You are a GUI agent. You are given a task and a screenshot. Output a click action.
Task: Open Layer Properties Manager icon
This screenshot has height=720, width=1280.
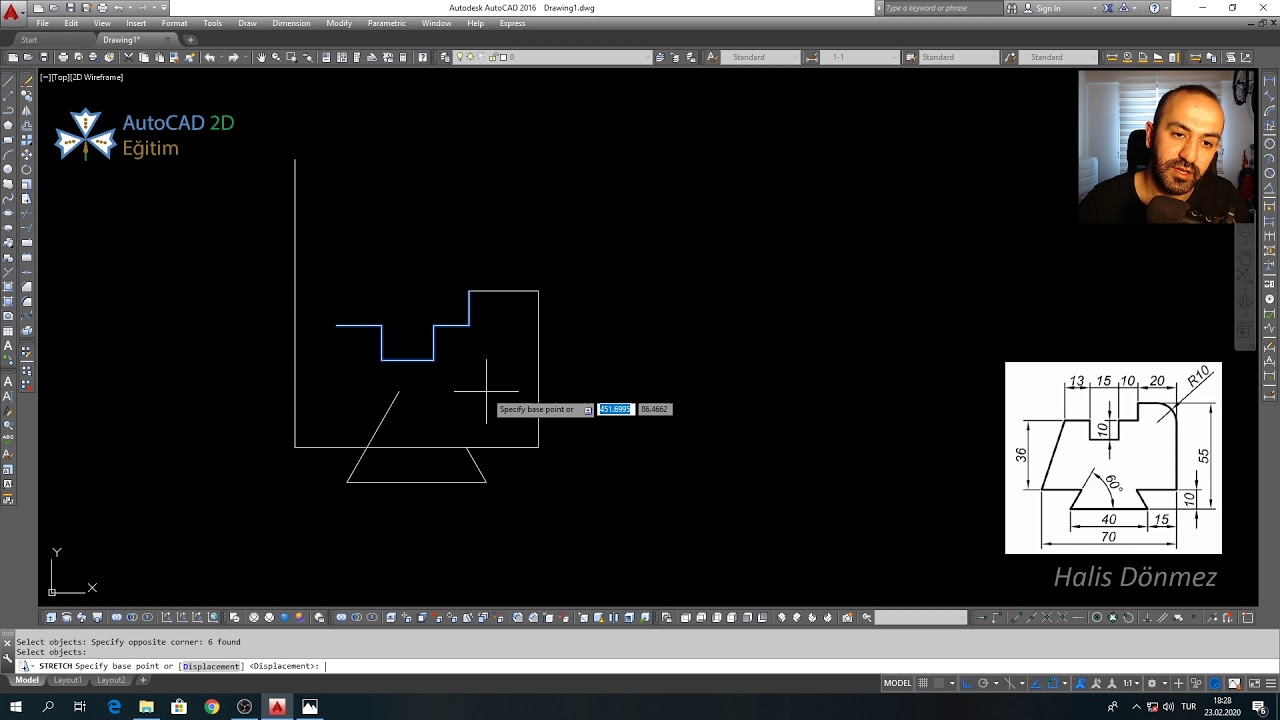pyautogui.click(x=446, y=57)
